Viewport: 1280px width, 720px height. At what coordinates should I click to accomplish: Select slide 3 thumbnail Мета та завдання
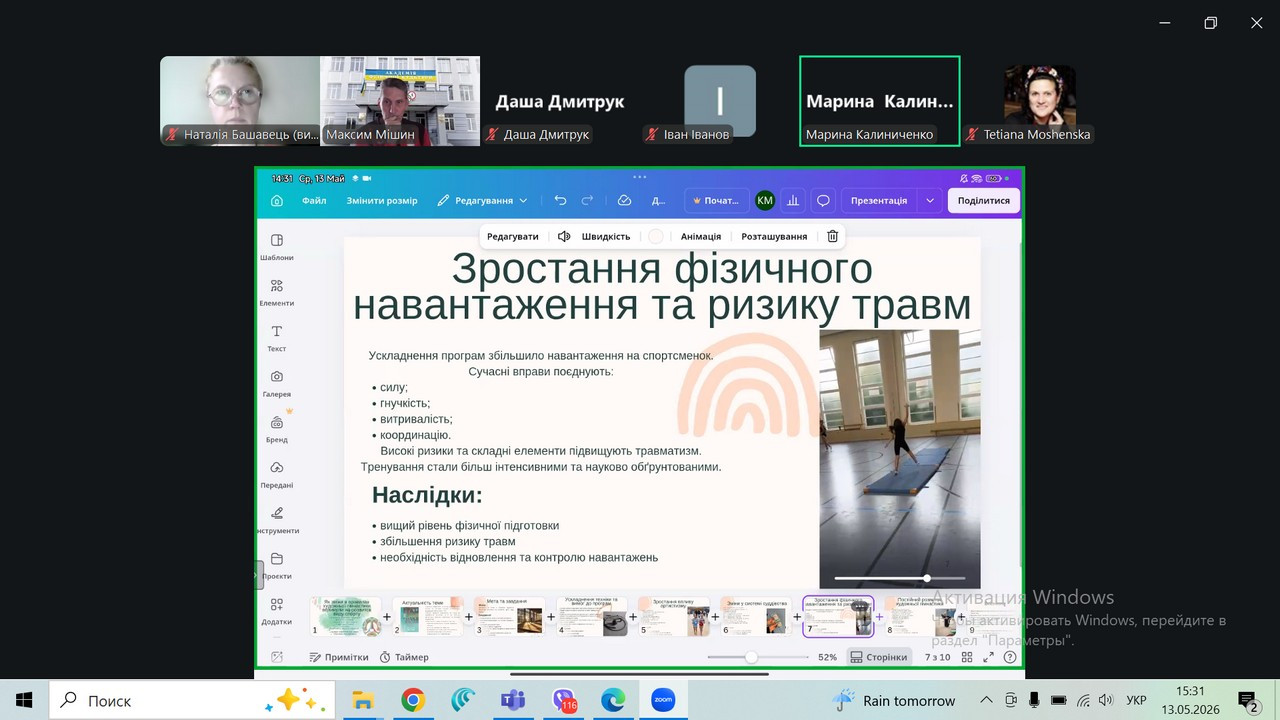point(510,616)
